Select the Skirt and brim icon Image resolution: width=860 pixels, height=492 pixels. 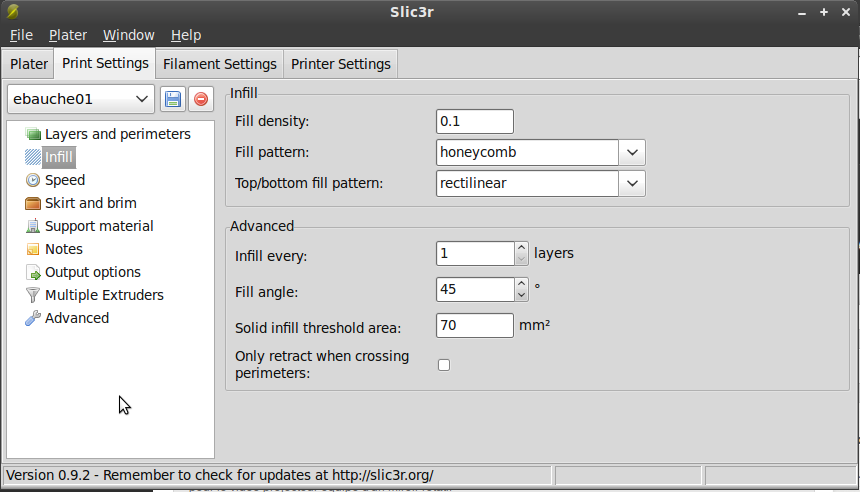pos(33,203)
